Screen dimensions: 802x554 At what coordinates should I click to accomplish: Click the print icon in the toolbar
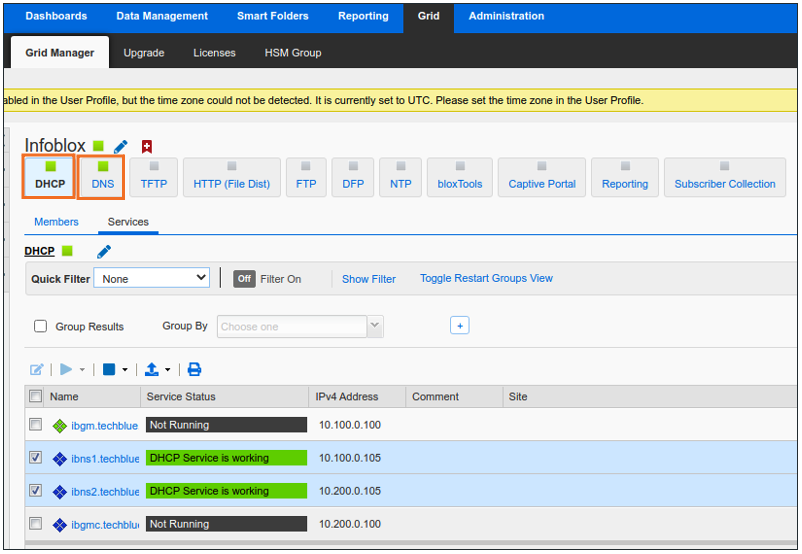[194, 369]
